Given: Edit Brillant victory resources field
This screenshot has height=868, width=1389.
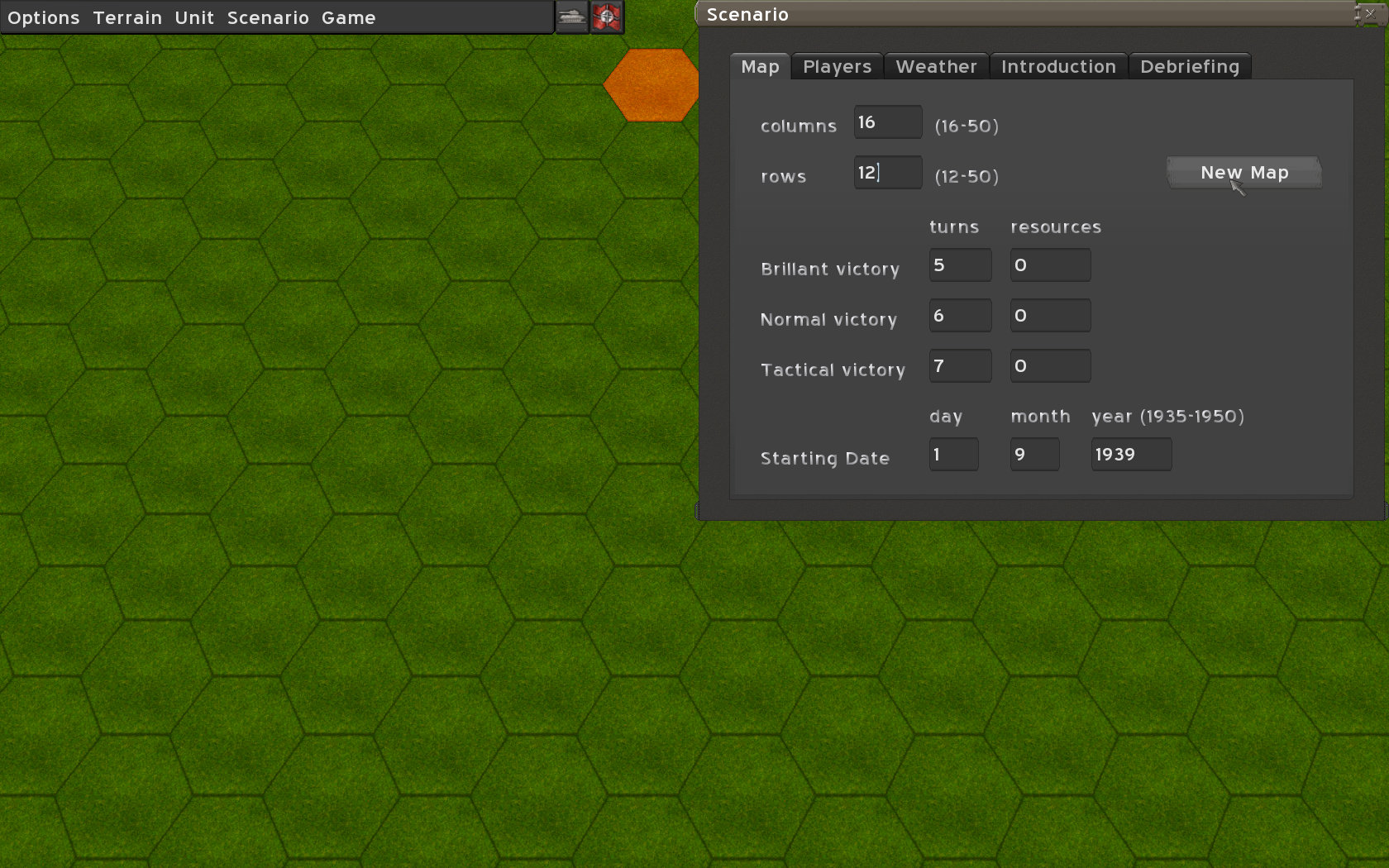Looking at the screenshot, I should click(1050, 265).
